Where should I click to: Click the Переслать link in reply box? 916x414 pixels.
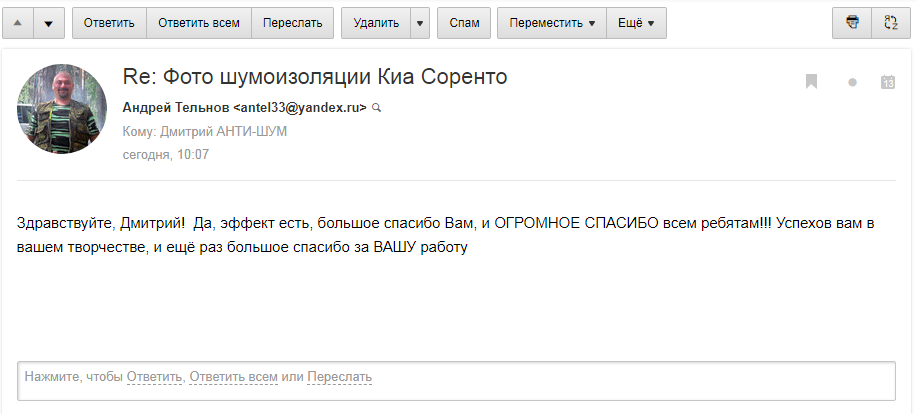[339, 377]
